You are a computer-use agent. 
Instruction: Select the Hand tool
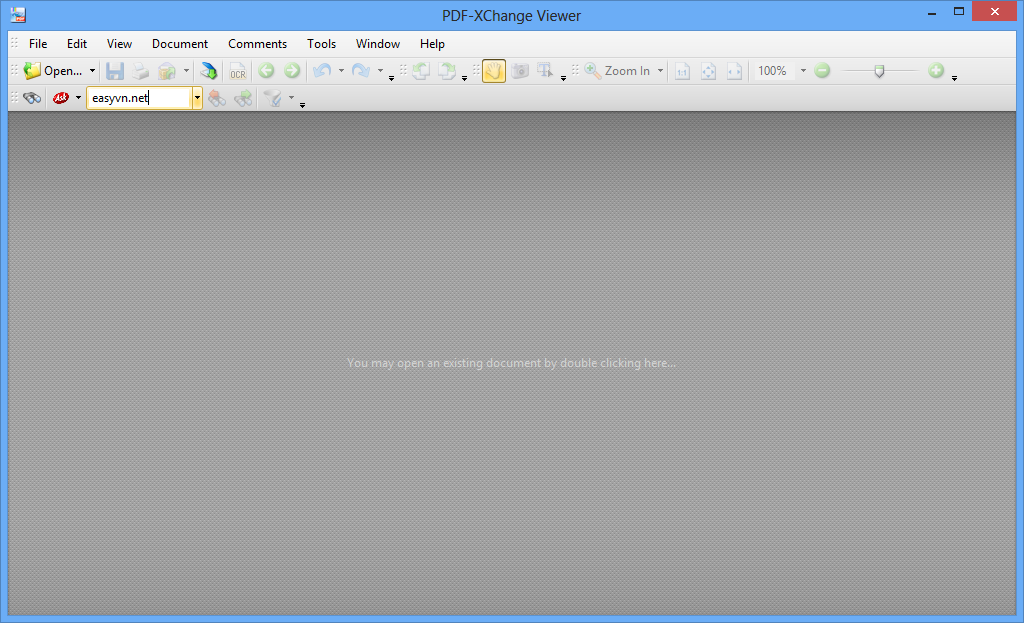point(493,71)
